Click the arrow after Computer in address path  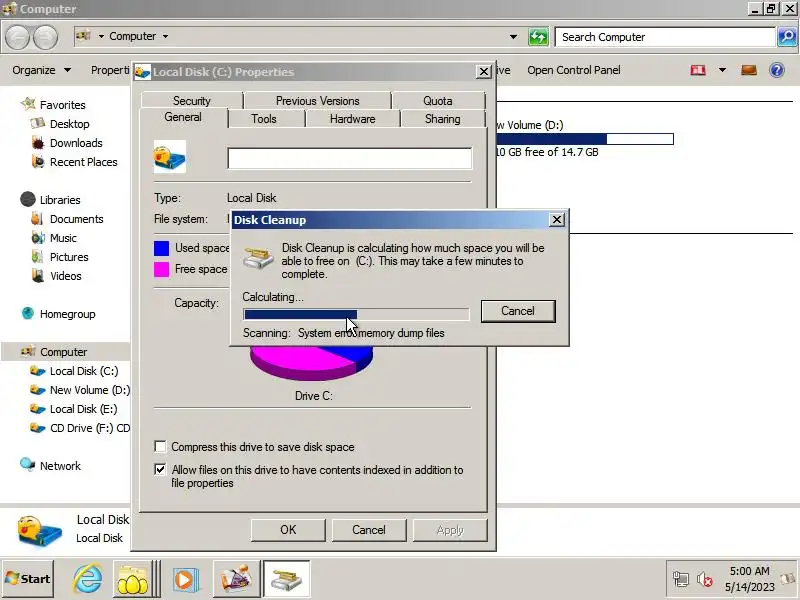click(165, 36)
